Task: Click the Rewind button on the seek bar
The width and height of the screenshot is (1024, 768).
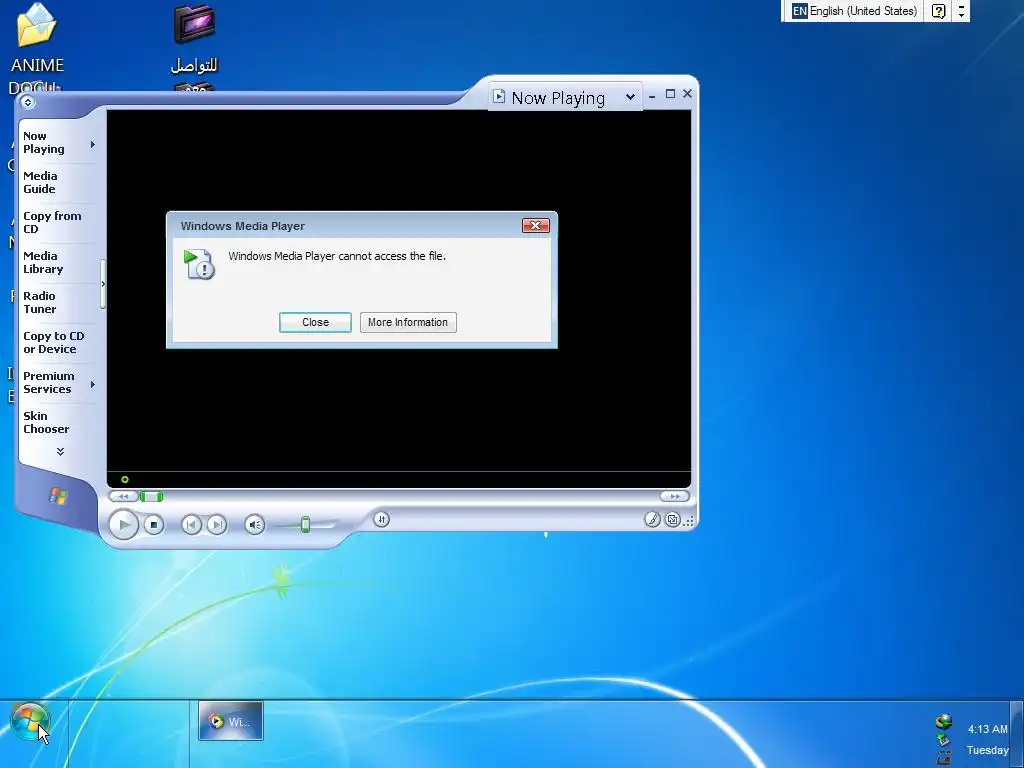Action: pyautogui.click(x=123, y=497)
